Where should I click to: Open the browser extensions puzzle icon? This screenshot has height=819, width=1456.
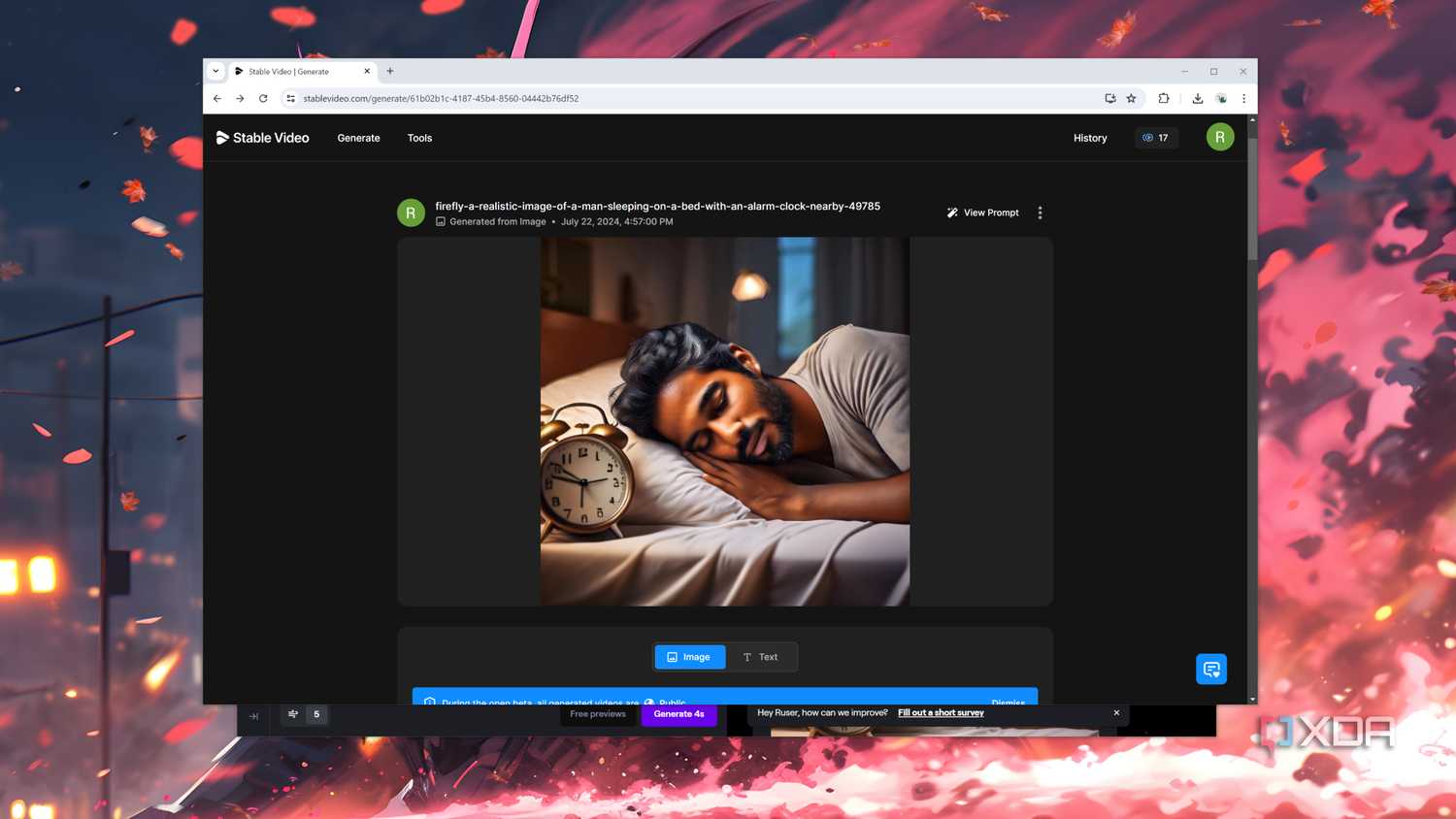(x=1164, y=98)
